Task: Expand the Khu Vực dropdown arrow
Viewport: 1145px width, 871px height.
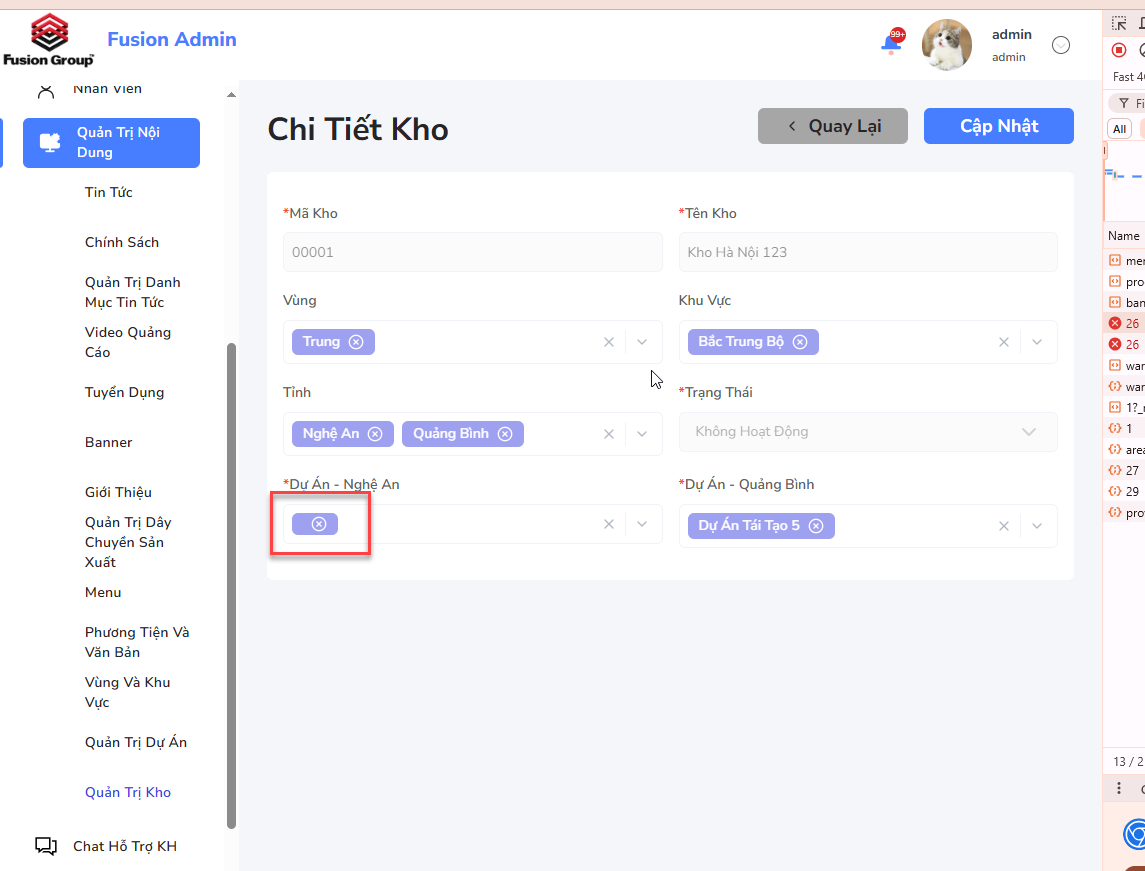Action: point(1037,342)
